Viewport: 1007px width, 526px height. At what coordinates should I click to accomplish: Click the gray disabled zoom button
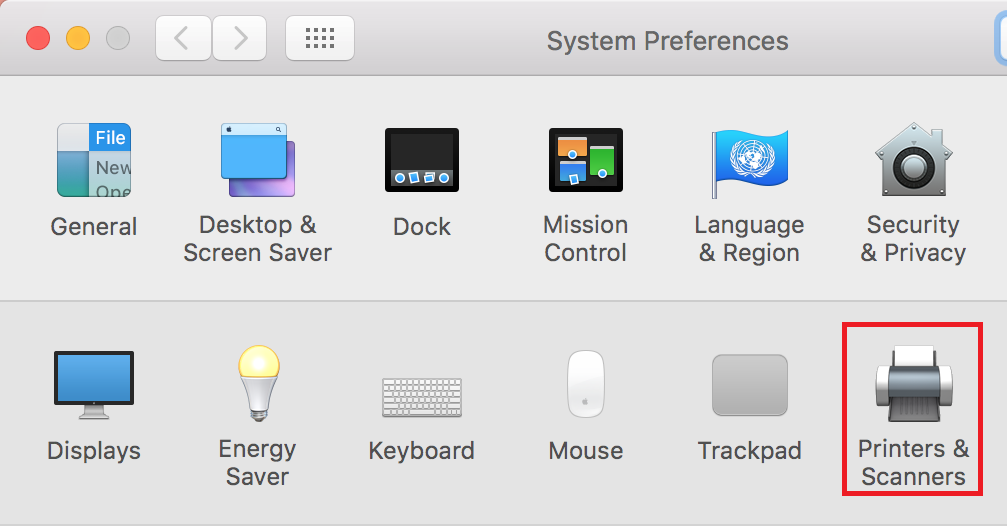118,38
